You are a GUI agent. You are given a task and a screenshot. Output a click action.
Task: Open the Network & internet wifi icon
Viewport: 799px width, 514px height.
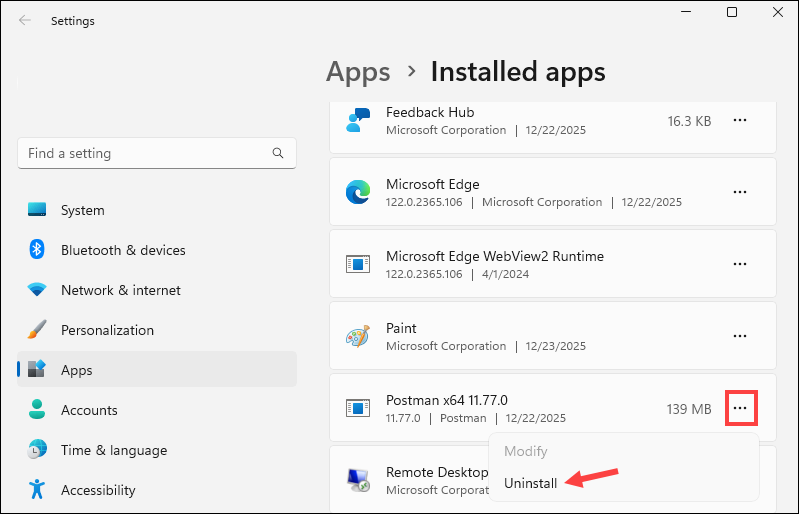click(37, 290)
